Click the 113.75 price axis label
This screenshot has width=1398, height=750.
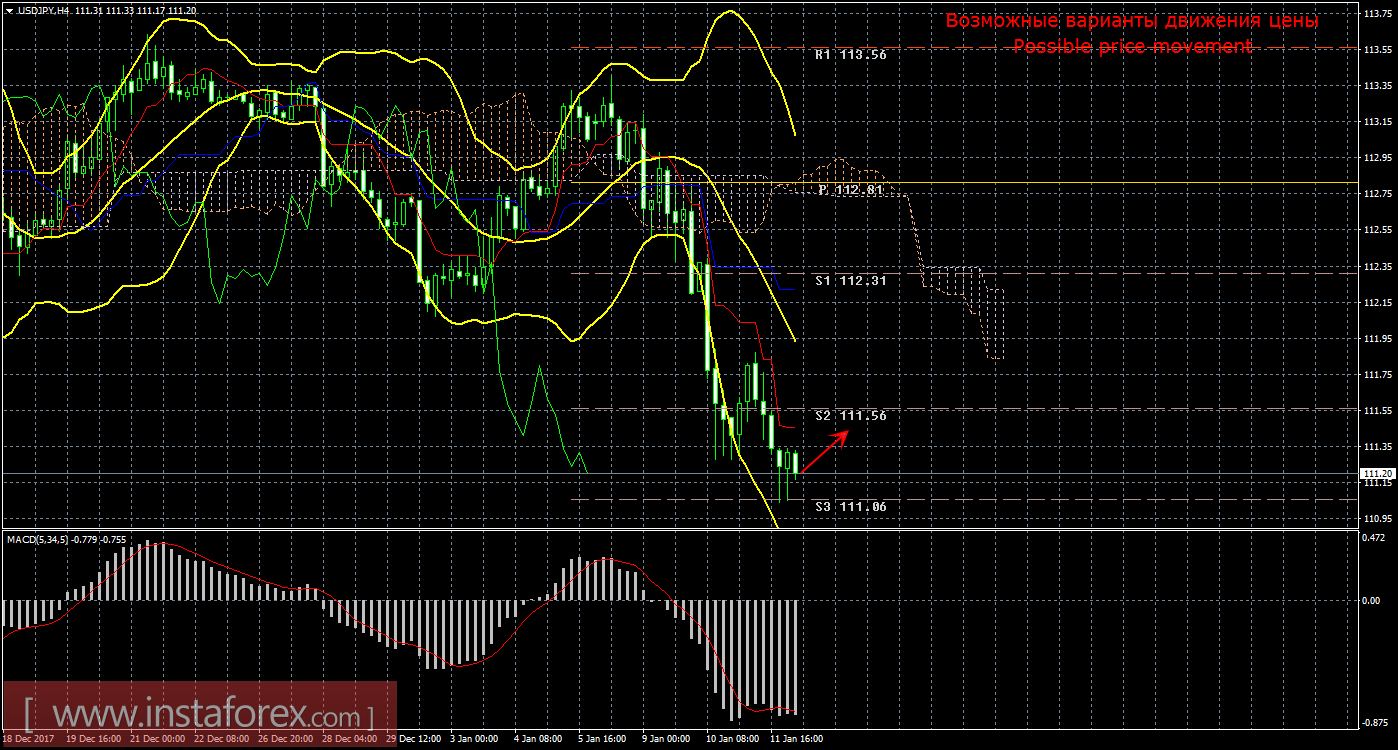click(1378, 14)
